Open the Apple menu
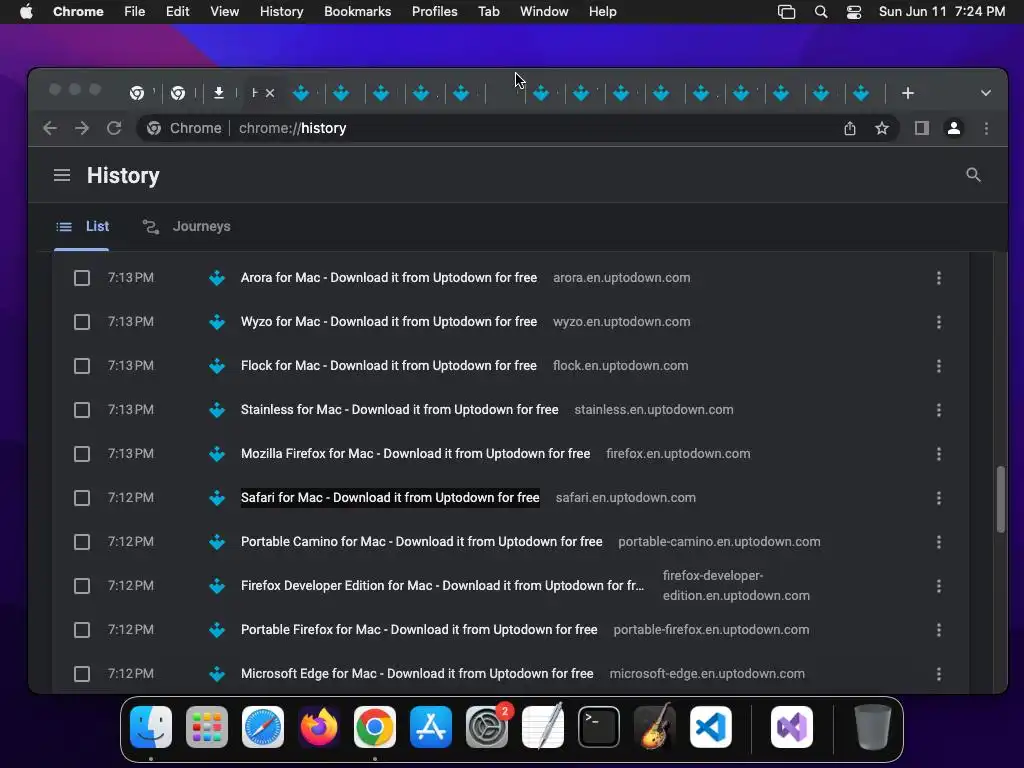This screenshot has height=768, width=1024. coord(26,12)
